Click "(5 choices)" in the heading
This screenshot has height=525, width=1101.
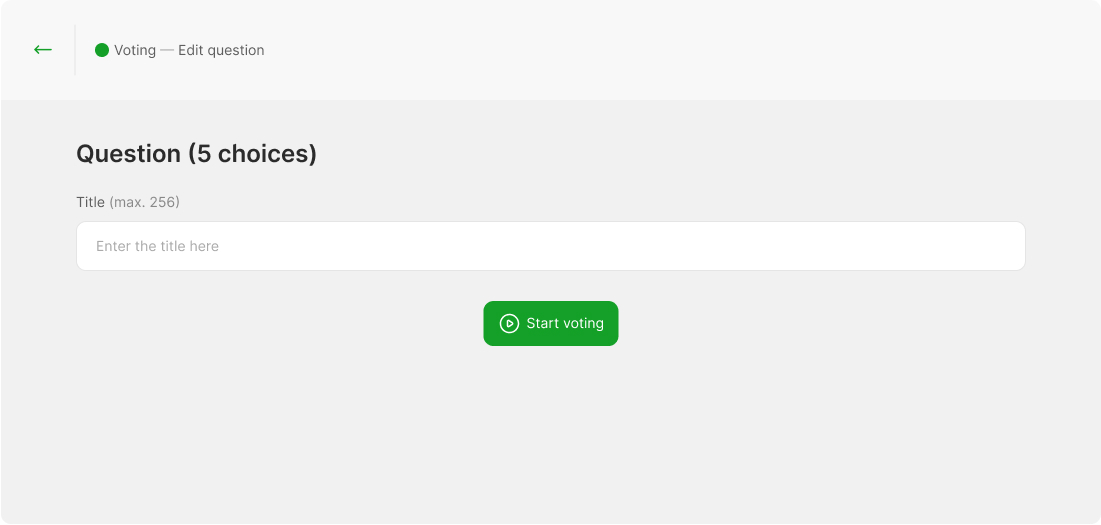(252, 154)
